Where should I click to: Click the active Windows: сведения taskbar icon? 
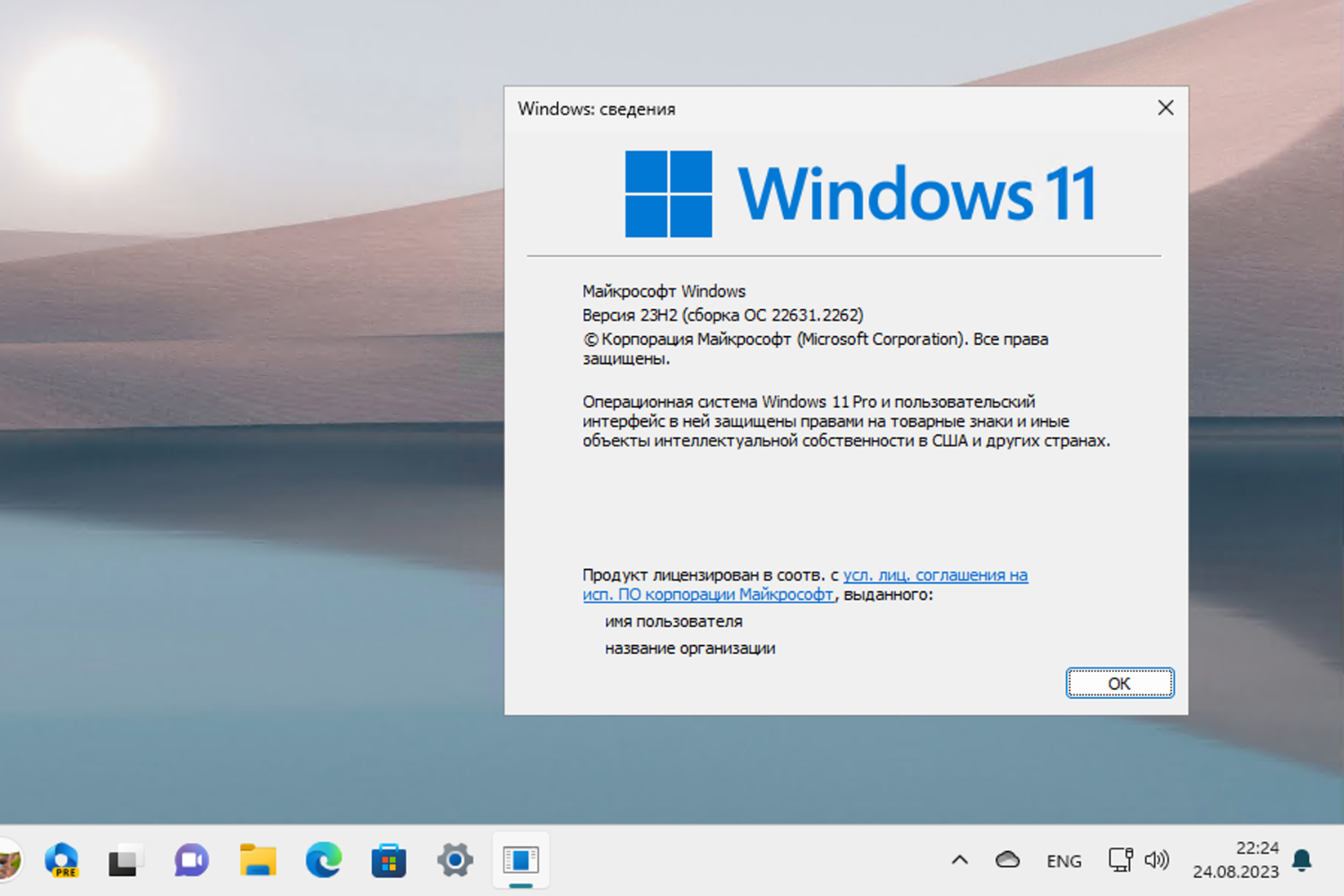(521, 860)
